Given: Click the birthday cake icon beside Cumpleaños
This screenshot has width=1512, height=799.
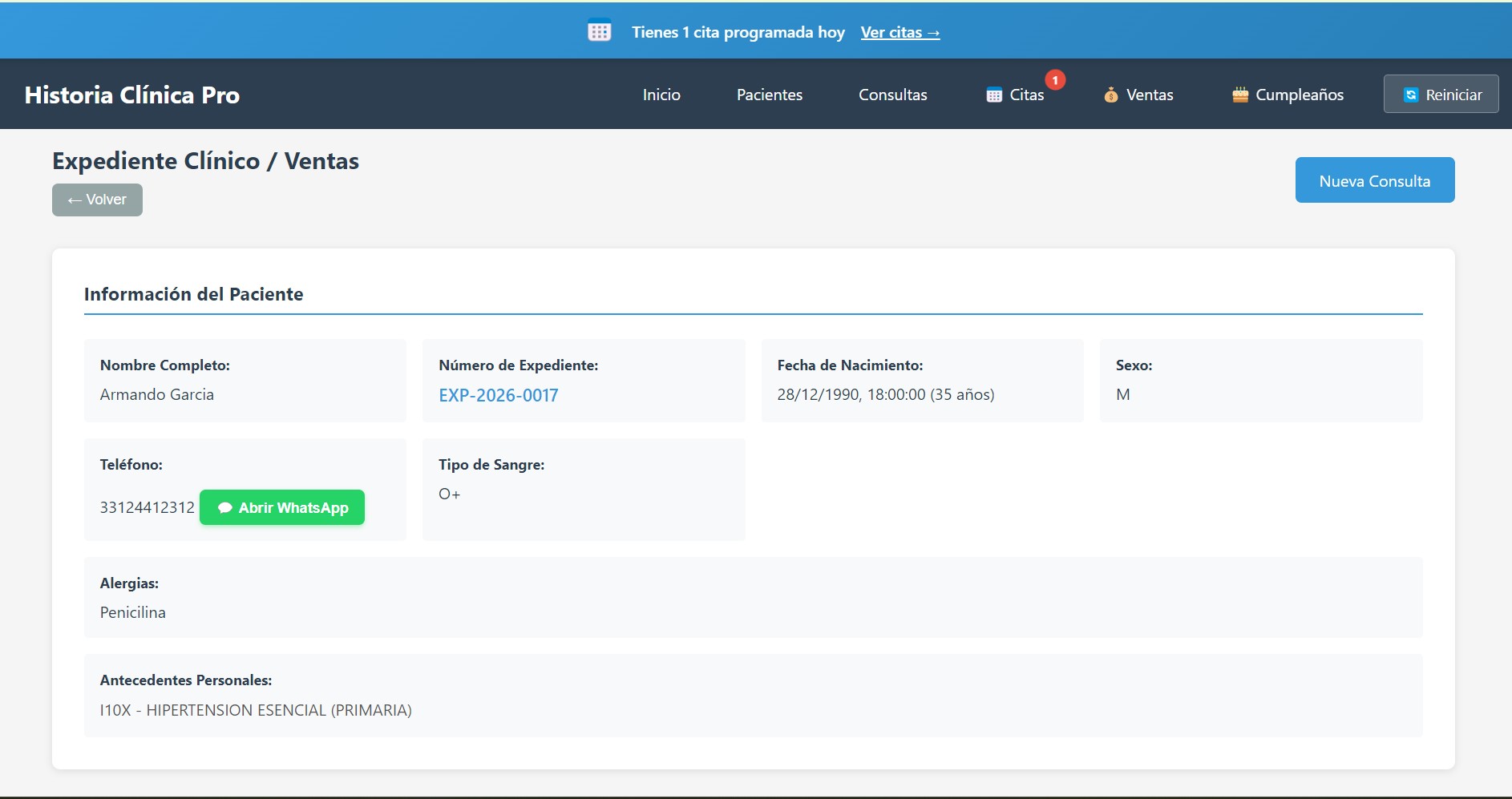Looking at the screenshot, I should 1240,95.
